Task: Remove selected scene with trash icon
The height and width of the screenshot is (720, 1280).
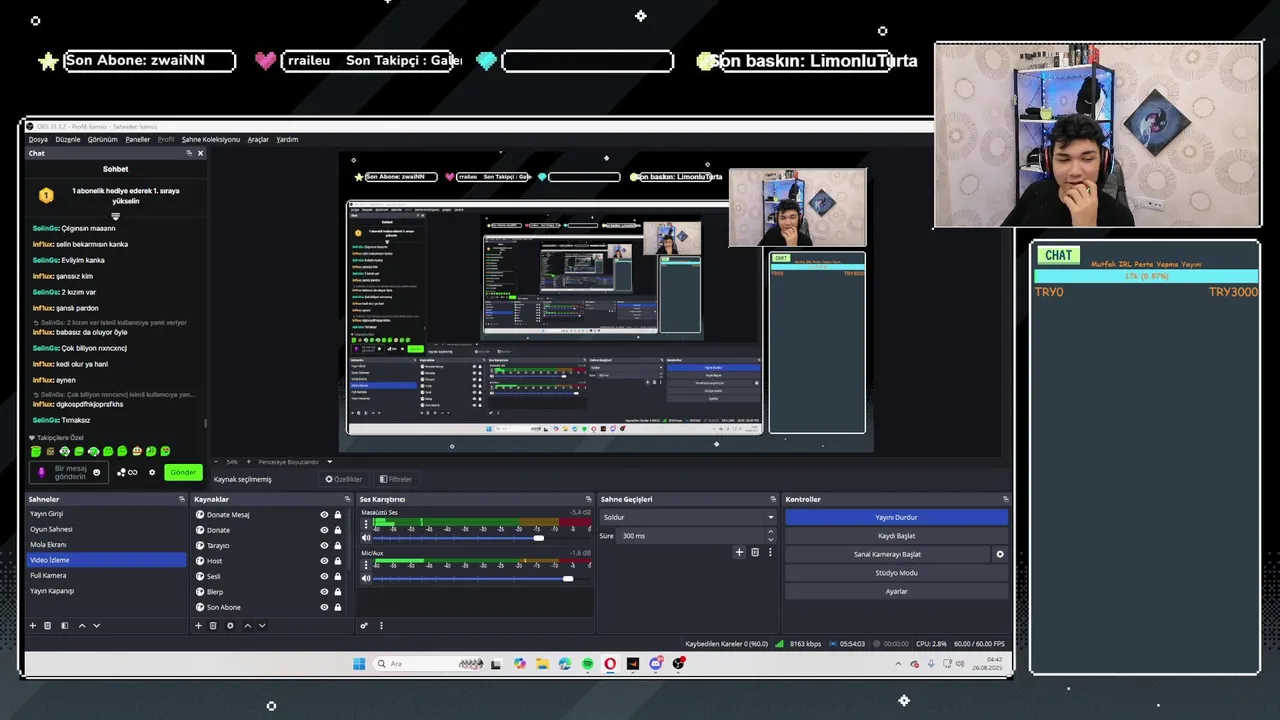Action: [47, 626]
